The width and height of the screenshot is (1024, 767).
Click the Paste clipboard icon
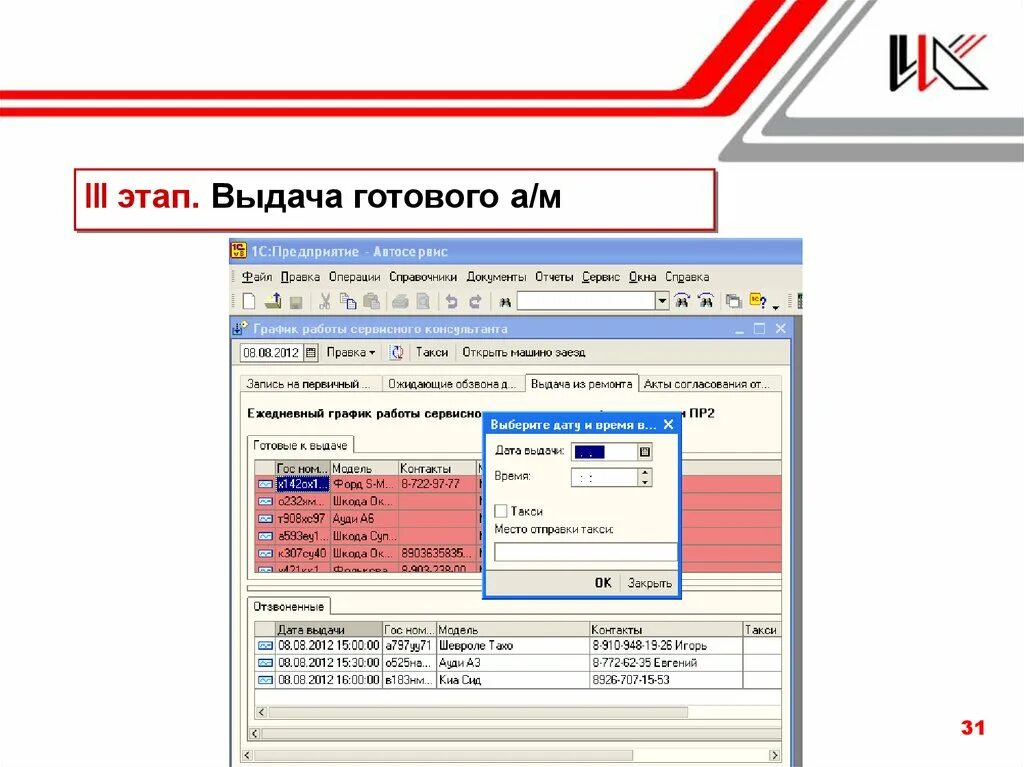coord(372,301)
